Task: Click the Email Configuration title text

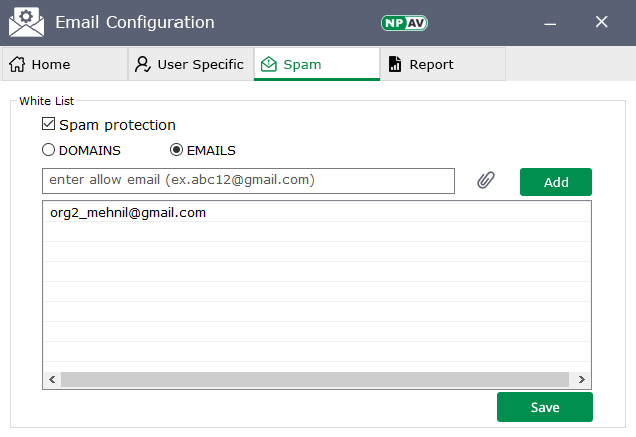Action: point(135,22)
